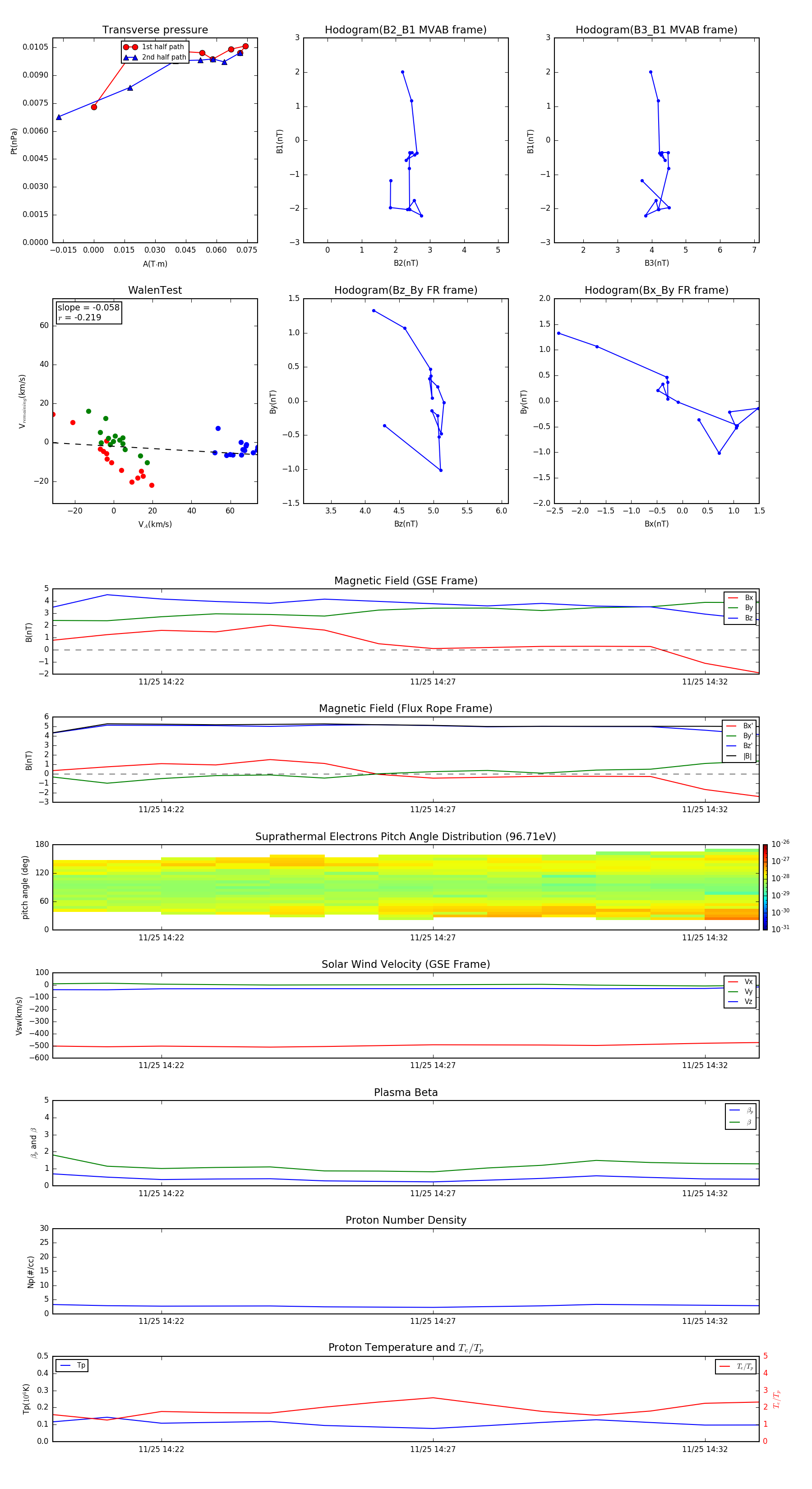Click "Solar Wind Velocity (GSE Frame)" title
This screenshot has height=1489, width=812.
click(x=406, y=964)
